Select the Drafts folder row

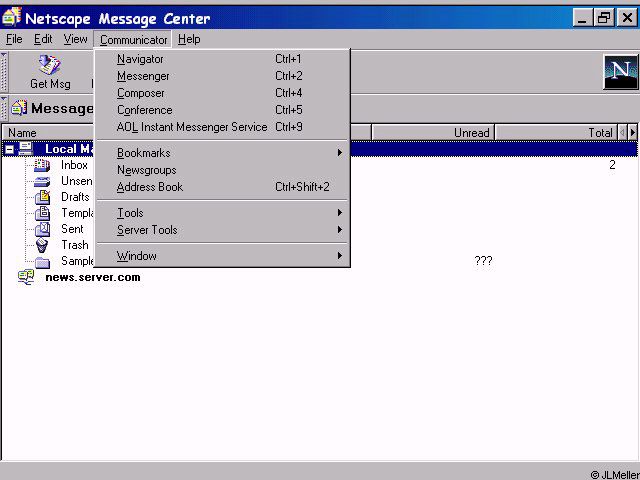click(x=319, y=197)
